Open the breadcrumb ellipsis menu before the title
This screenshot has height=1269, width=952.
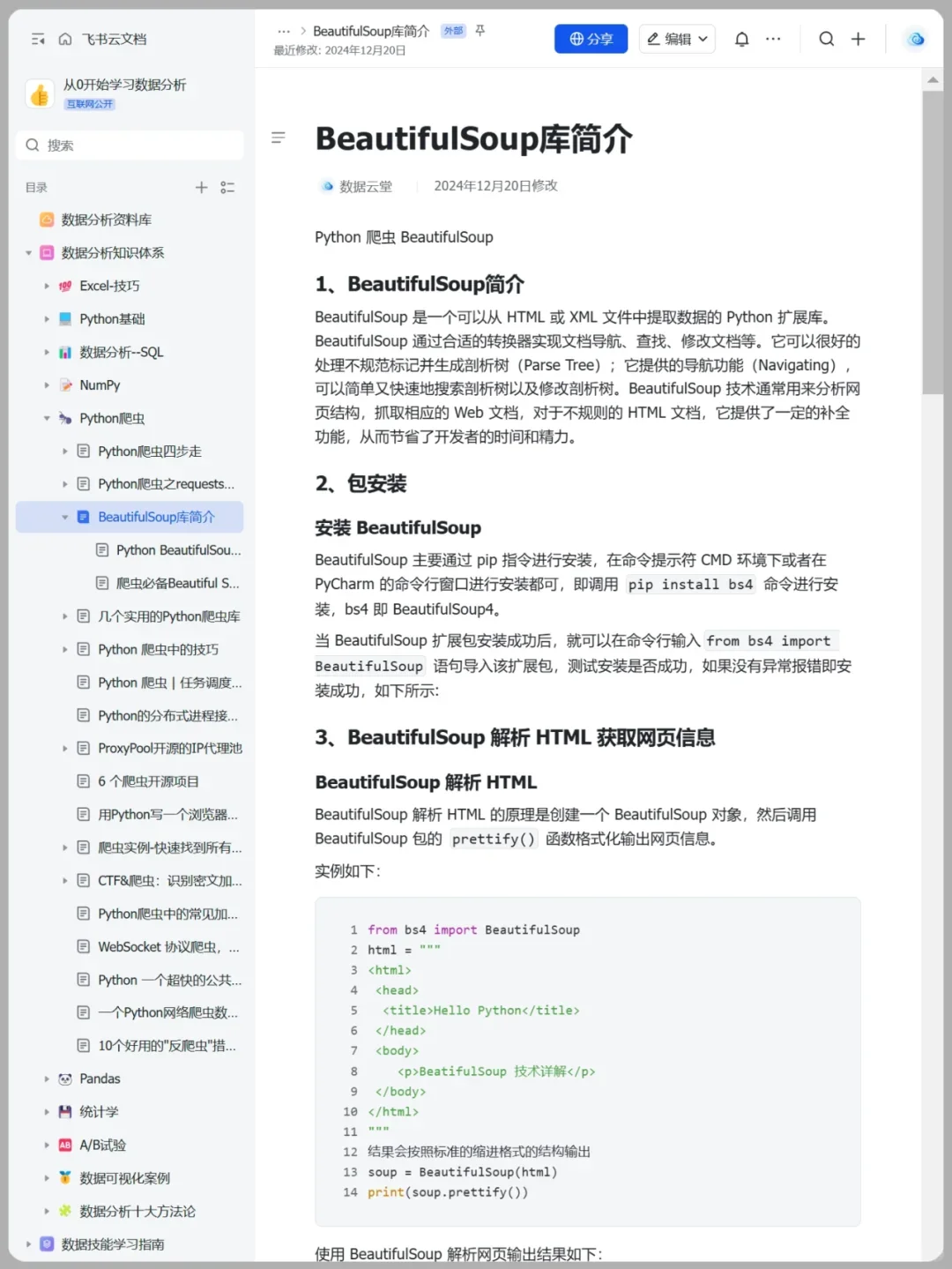pyautogui.click(x=283, y=30)
